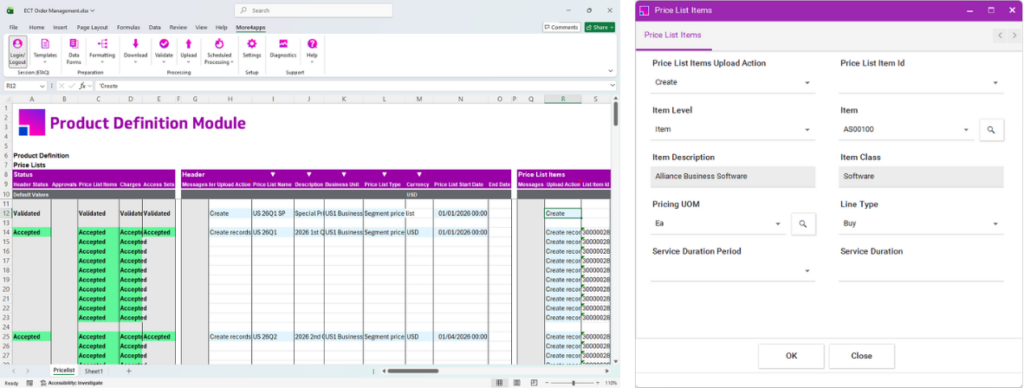Click the search magnifier beside the Item field
Viewport: 1024px width, 388px height.
tap(991, 130)
